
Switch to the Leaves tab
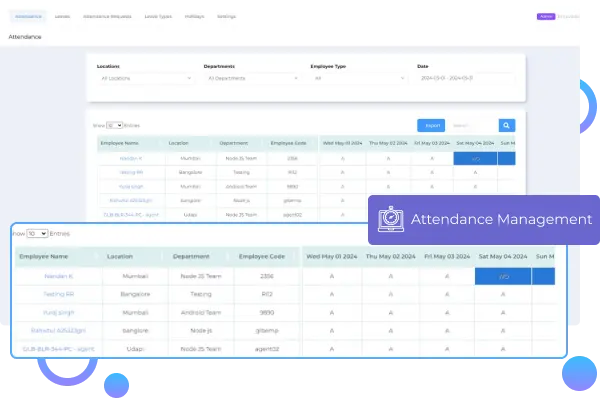point(63,17)
